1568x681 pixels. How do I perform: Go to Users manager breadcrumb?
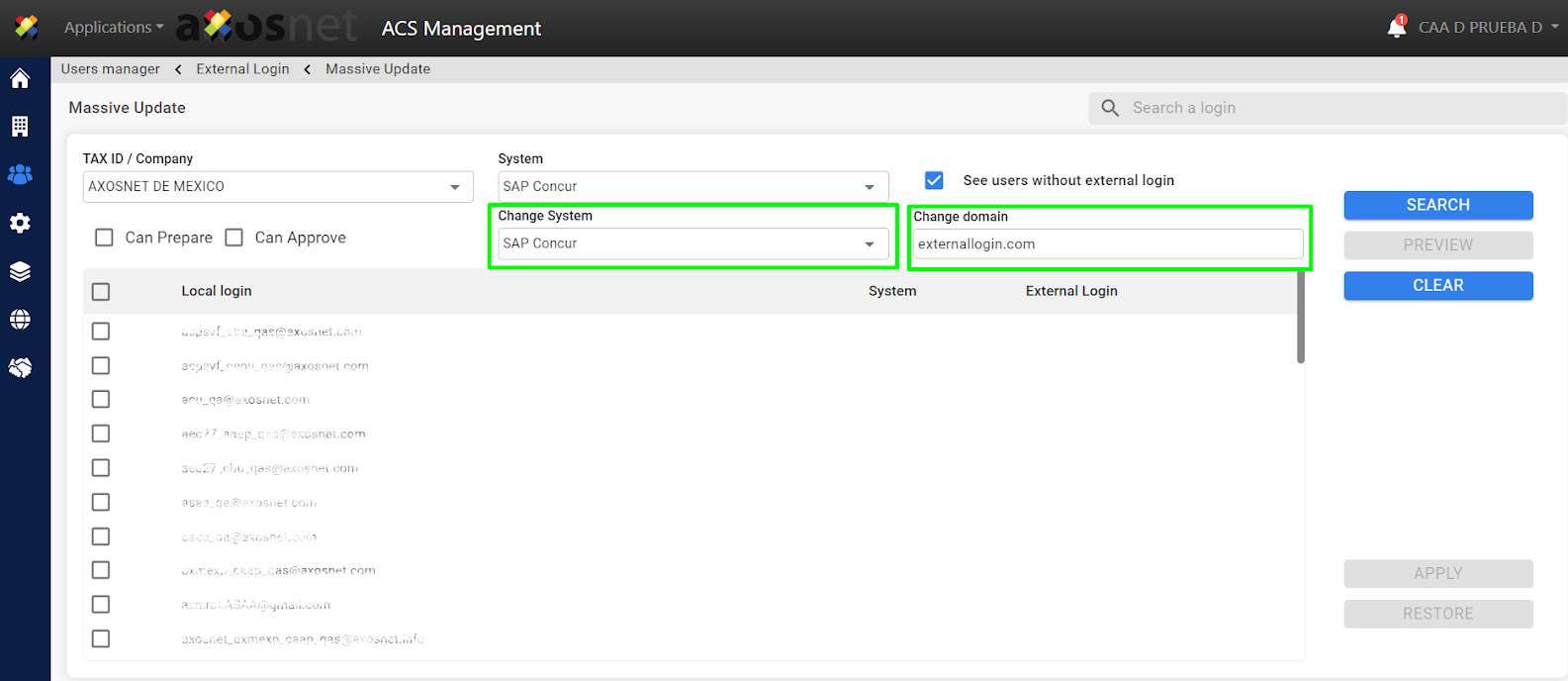coord(110,69)
